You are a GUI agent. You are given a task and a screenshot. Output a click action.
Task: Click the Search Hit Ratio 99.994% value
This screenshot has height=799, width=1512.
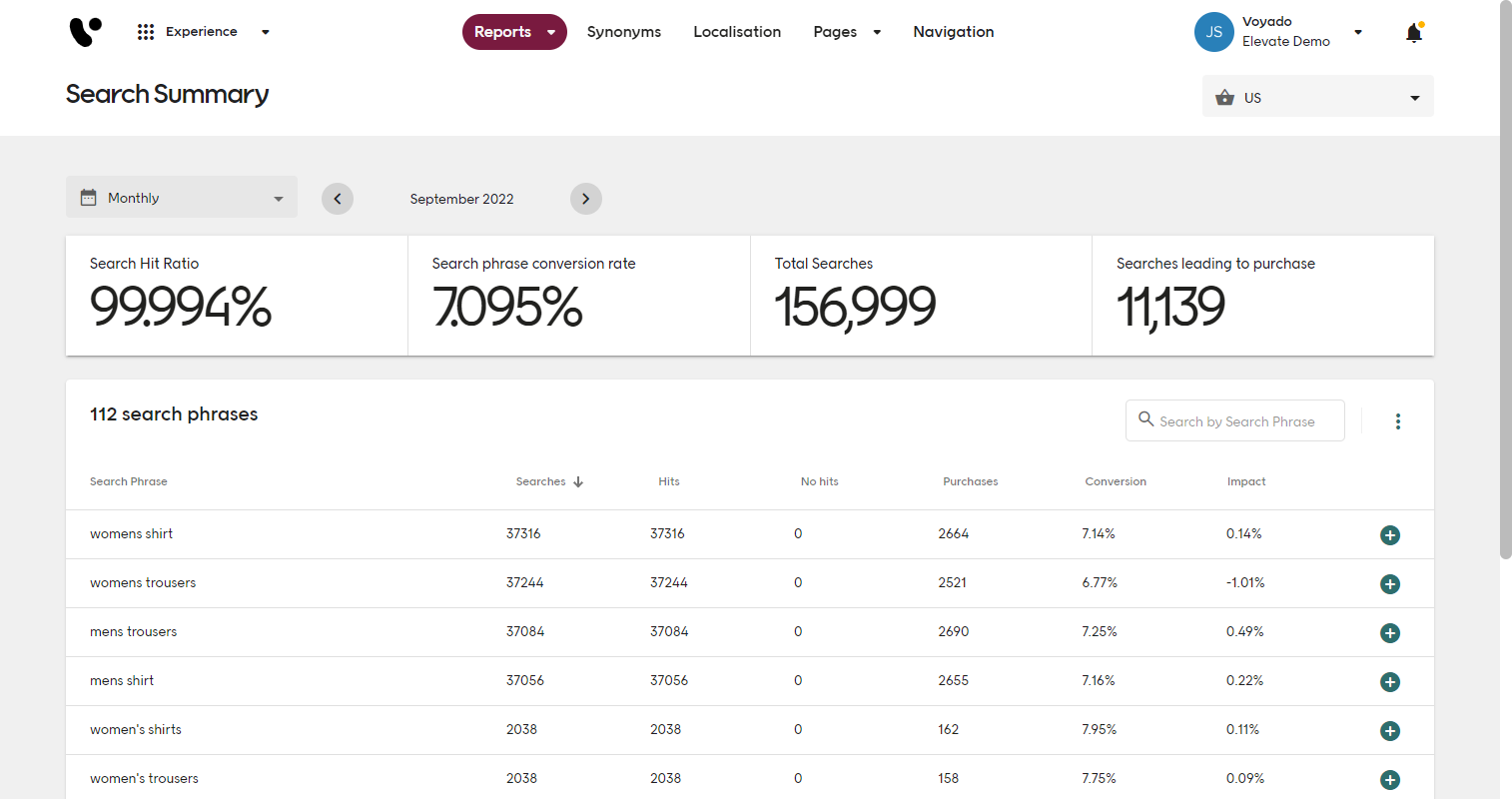click(x=181, y=307)
